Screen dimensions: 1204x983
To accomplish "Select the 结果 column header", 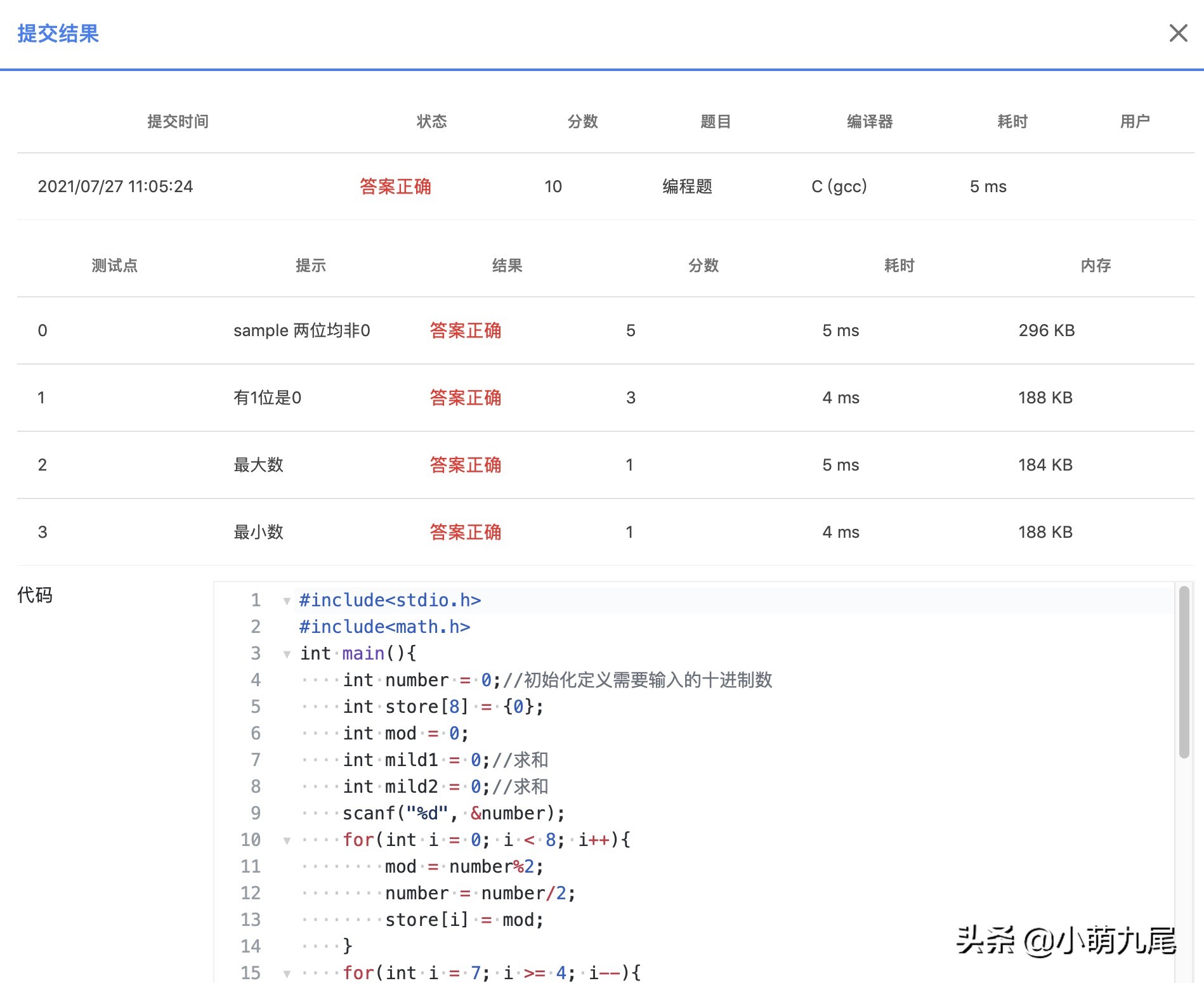I will (507, 265).
